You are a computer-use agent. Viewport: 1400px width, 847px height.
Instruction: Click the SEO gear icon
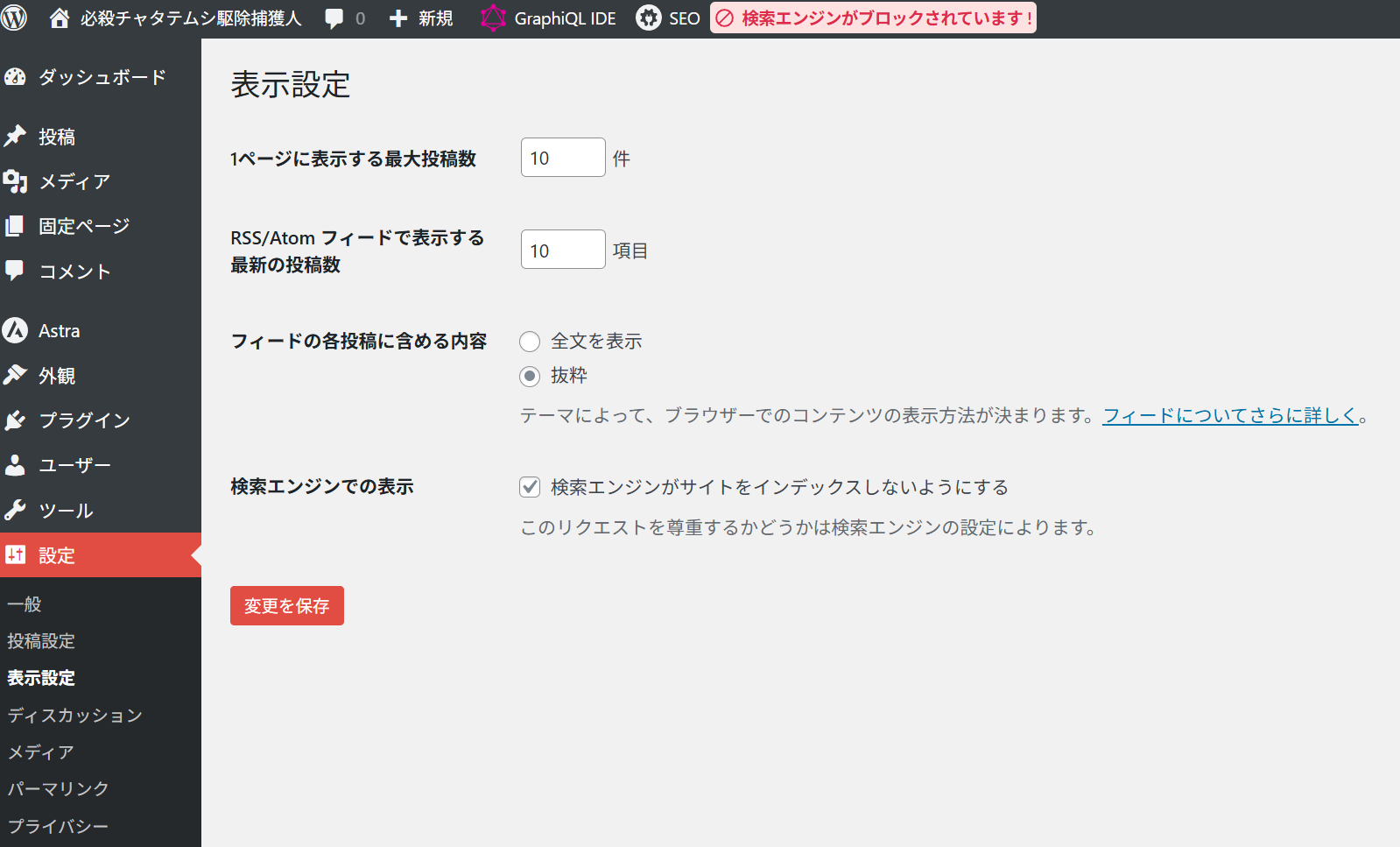[x=648, y=18]
